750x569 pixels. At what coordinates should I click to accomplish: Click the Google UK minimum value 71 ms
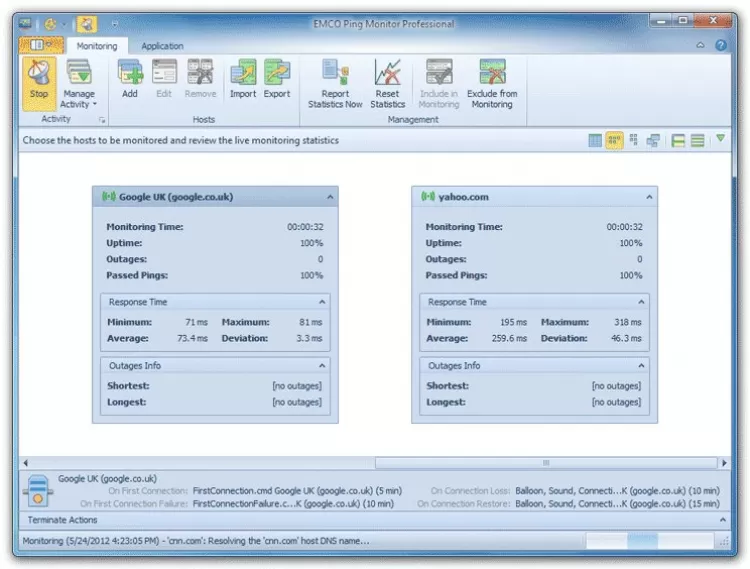(196, 322)
